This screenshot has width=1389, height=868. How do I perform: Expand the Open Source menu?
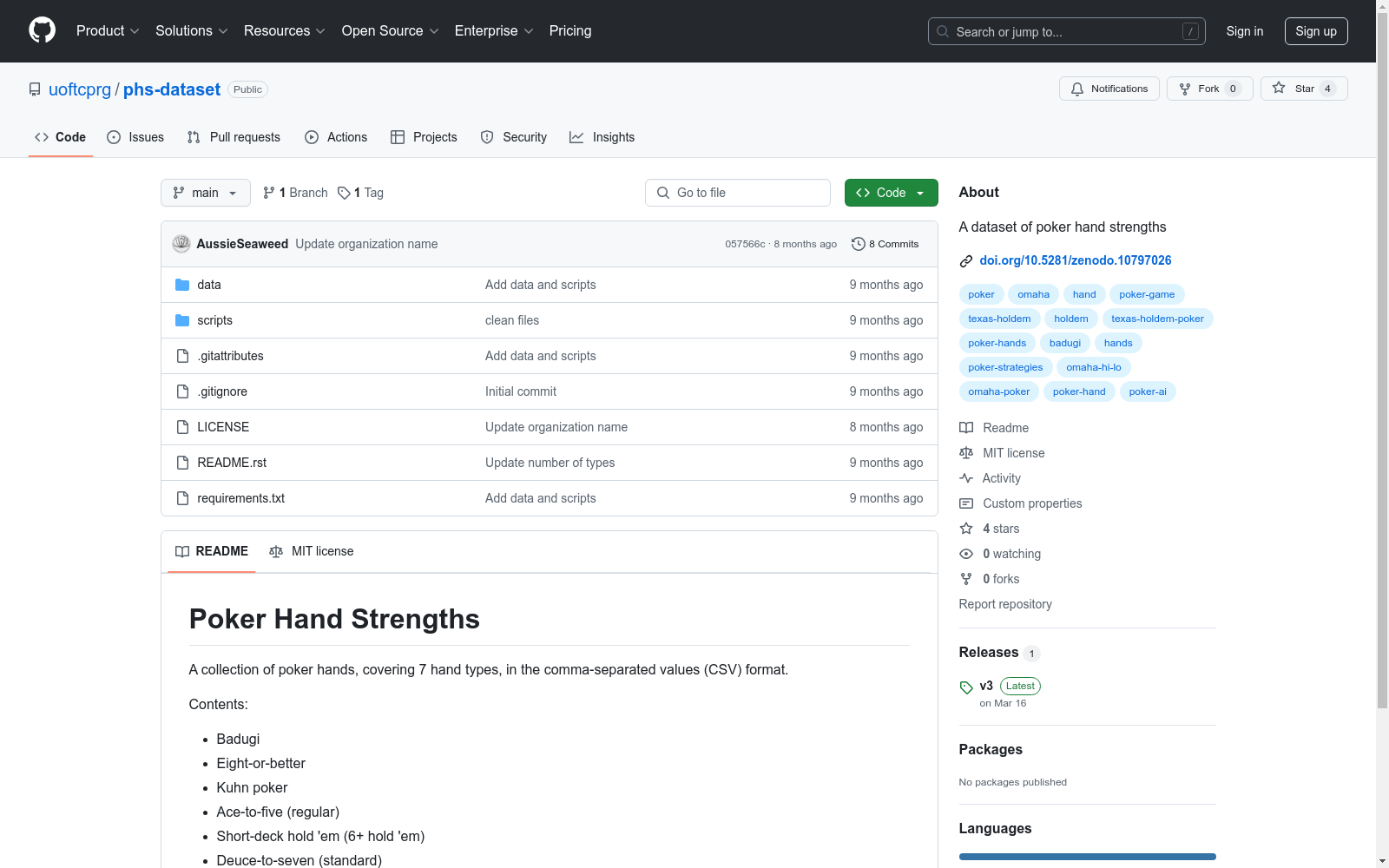tap(391, 30)
